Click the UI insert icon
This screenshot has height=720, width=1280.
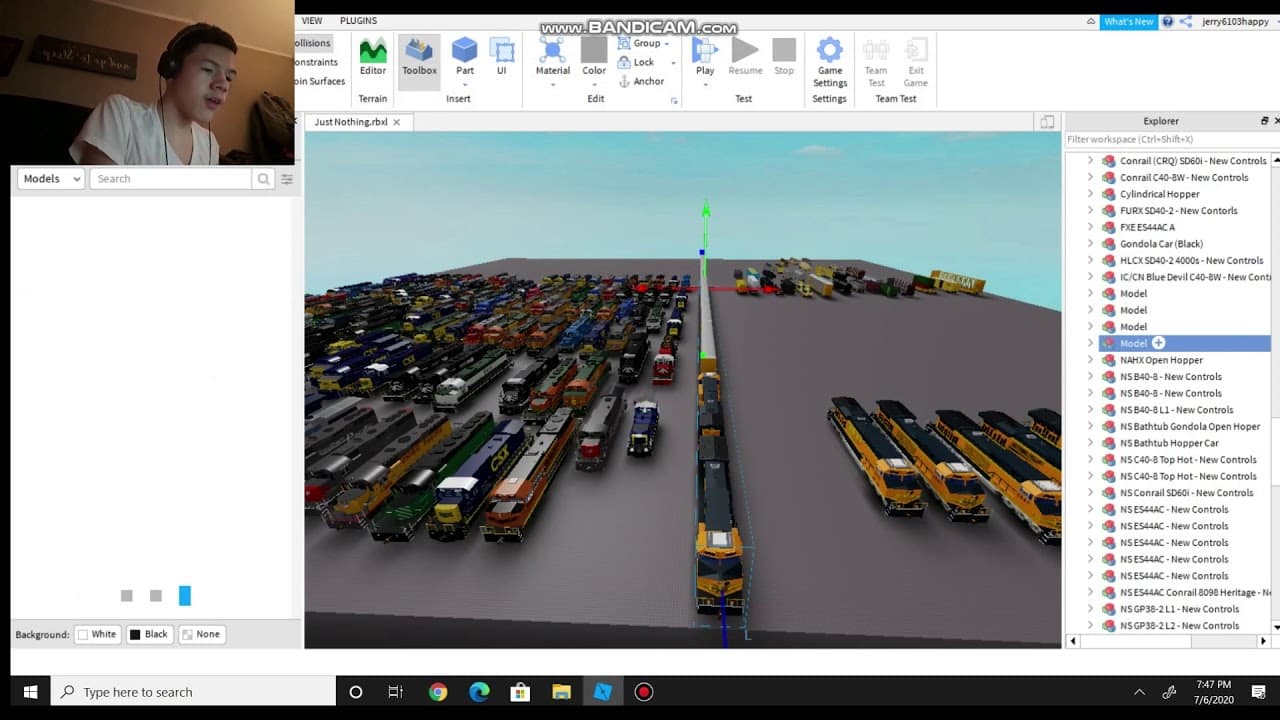(502, 57)
